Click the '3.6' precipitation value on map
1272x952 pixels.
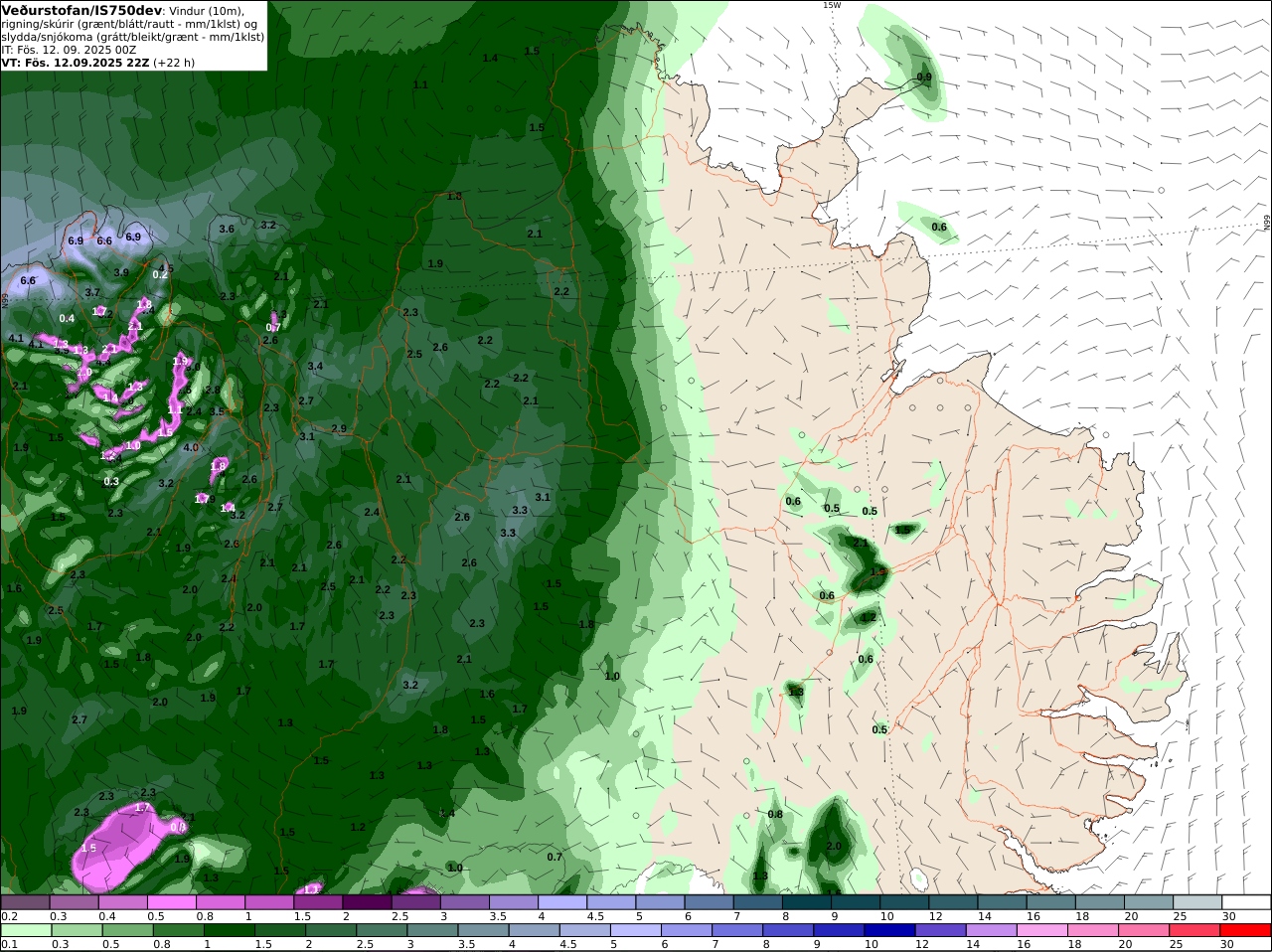(x=227, y=229)
